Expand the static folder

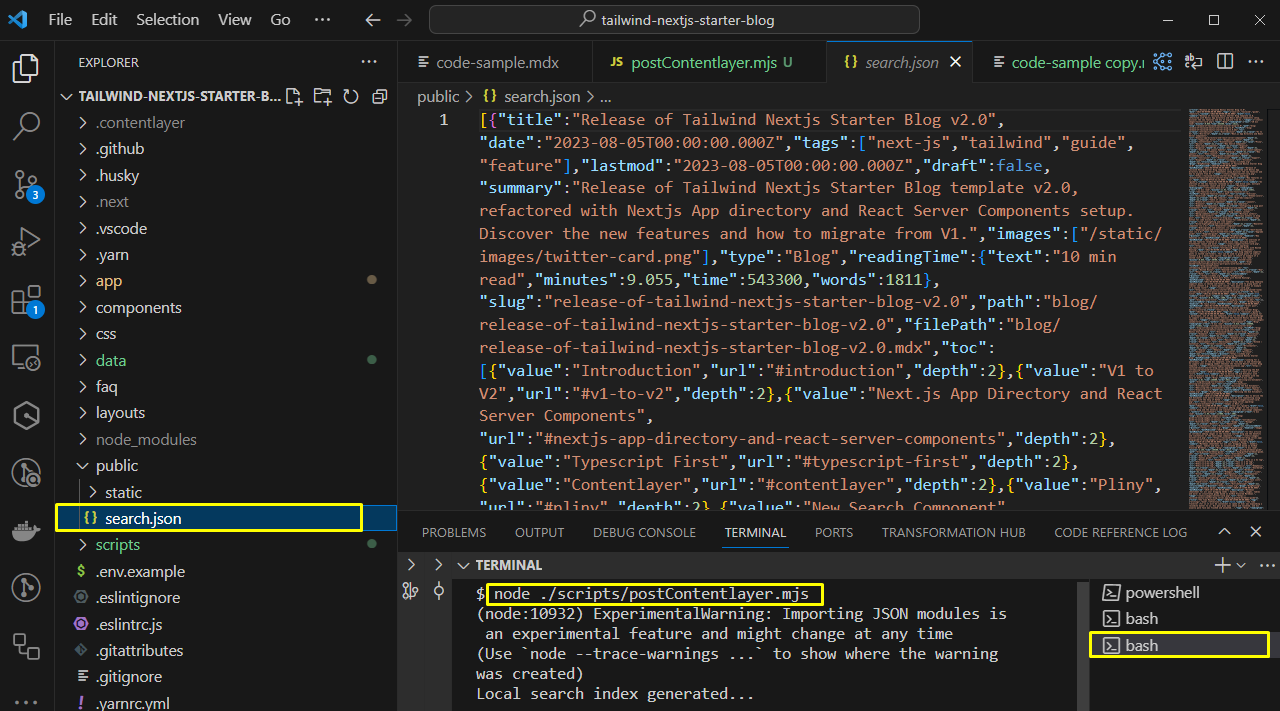[123, 493]
